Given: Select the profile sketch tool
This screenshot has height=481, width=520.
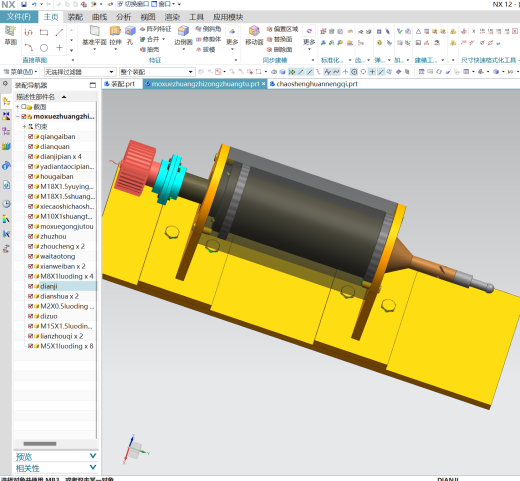Looking at the screenshot, I should [x=29, y=32].
